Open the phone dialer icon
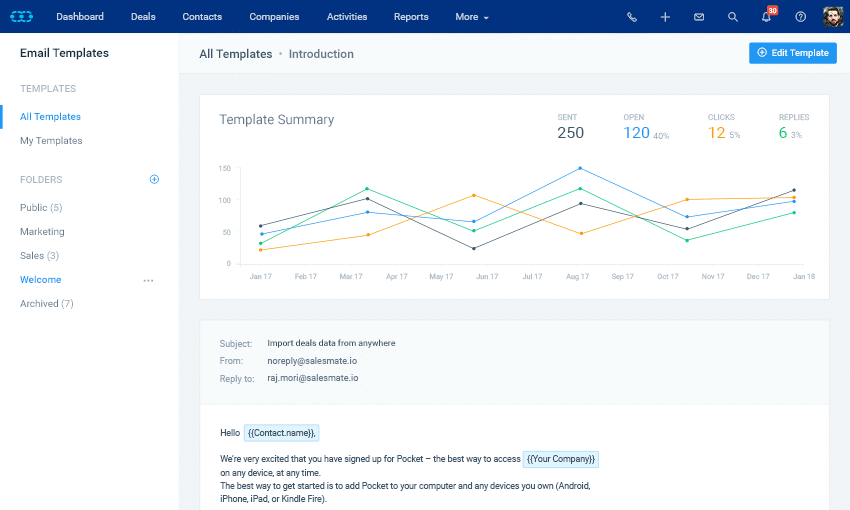Viewport: 850px width, 510px height. (632, 17)
